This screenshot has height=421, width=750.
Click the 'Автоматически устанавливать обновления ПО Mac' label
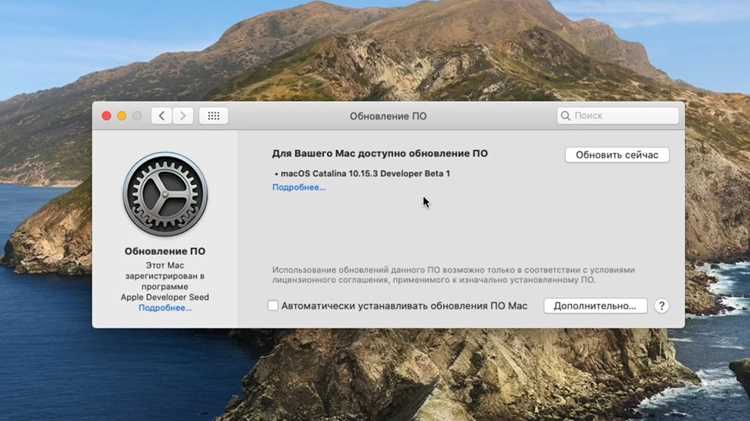(404, 306)
